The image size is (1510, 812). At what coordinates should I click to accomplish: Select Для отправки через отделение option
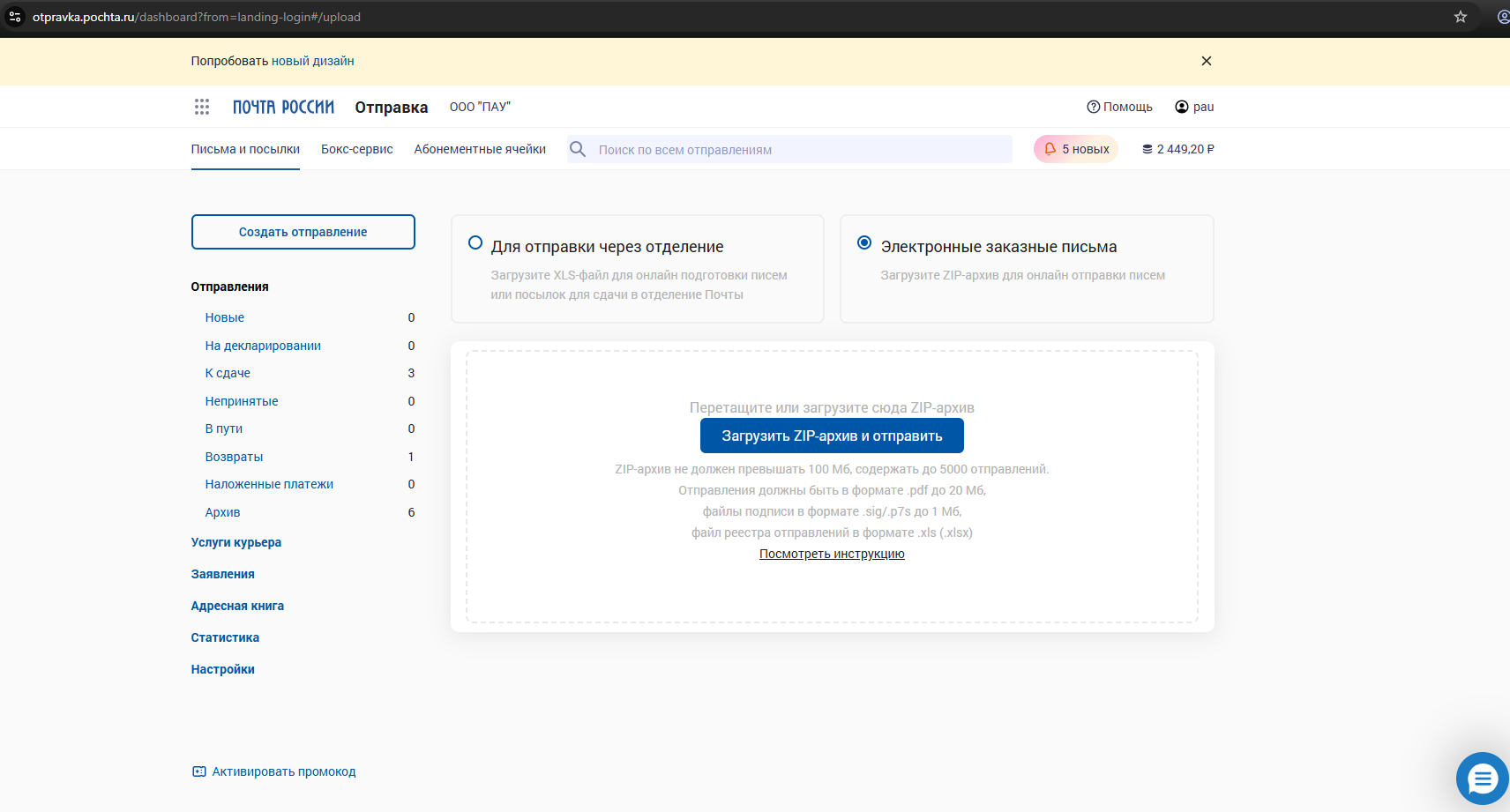(475, 243)
